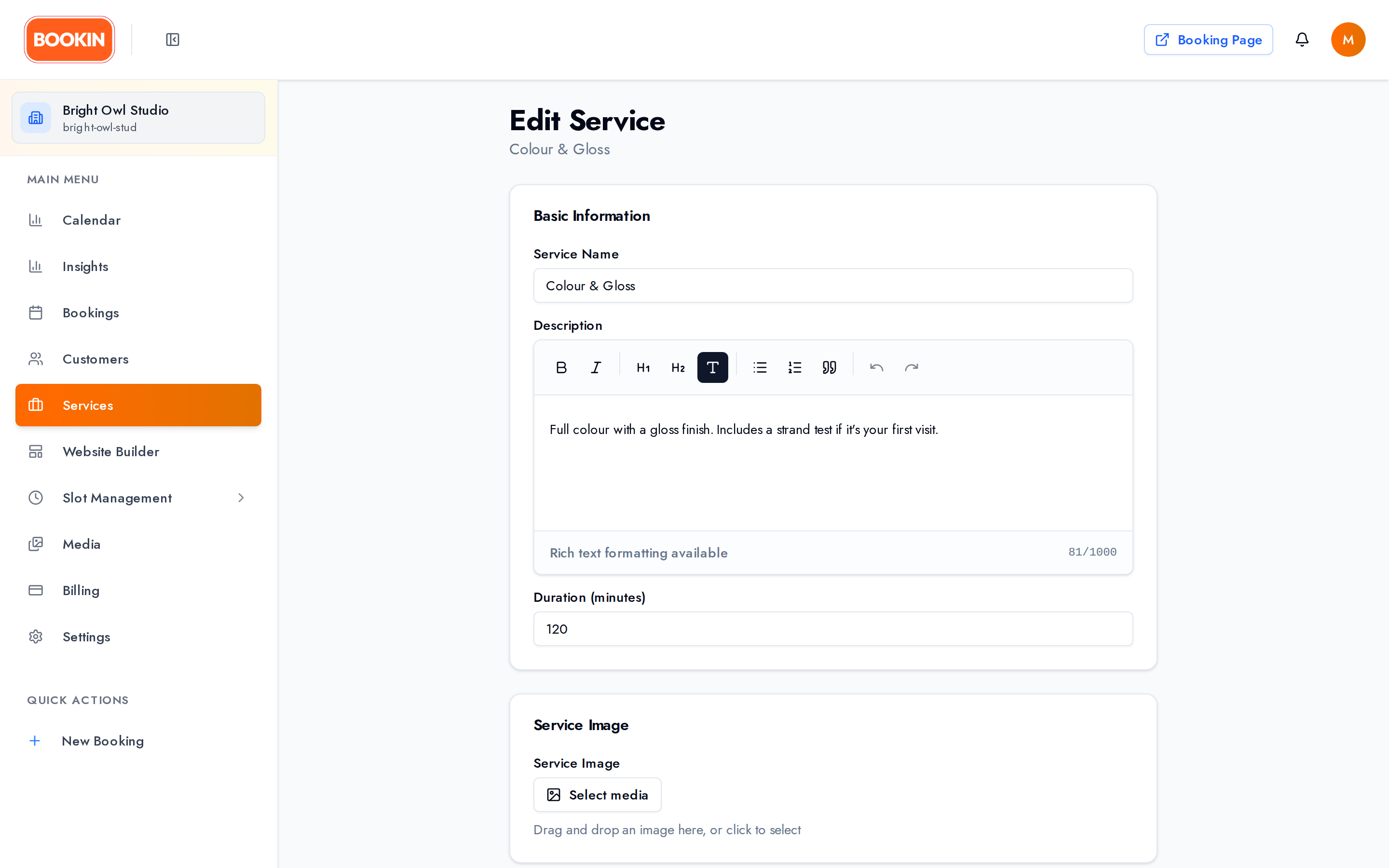The width and height of the screenshot is (1389, 868).
Task: Click into the description text area
Action: click(833, 463)
